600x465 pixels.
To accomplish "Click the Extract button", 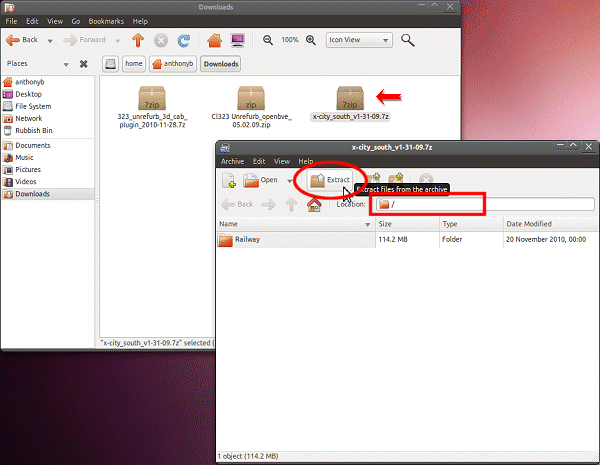I will (x=330, y=180).
